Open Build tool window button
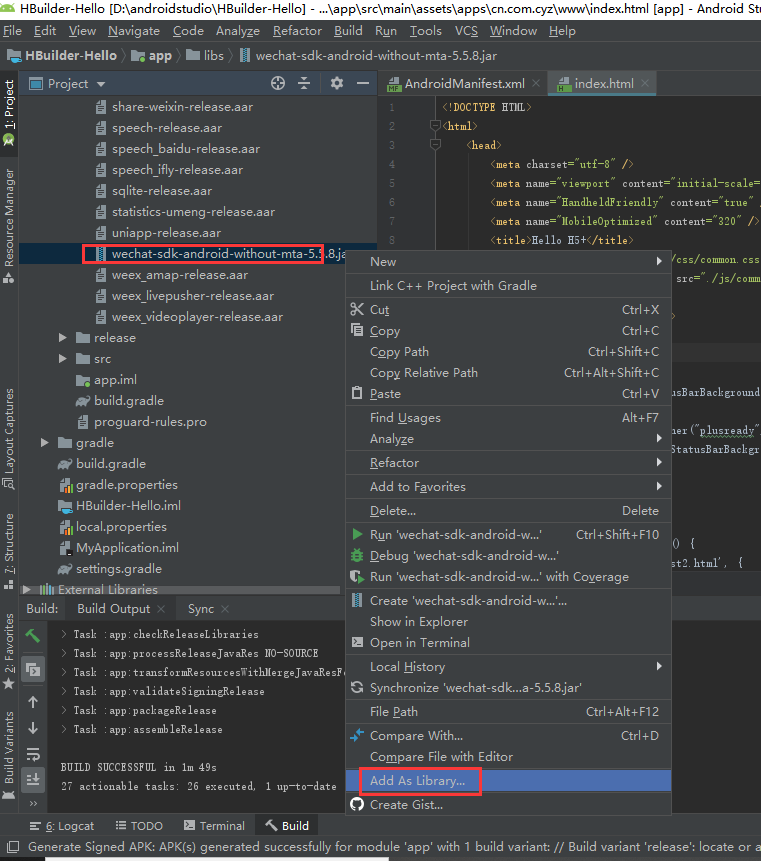 point(287,826)
